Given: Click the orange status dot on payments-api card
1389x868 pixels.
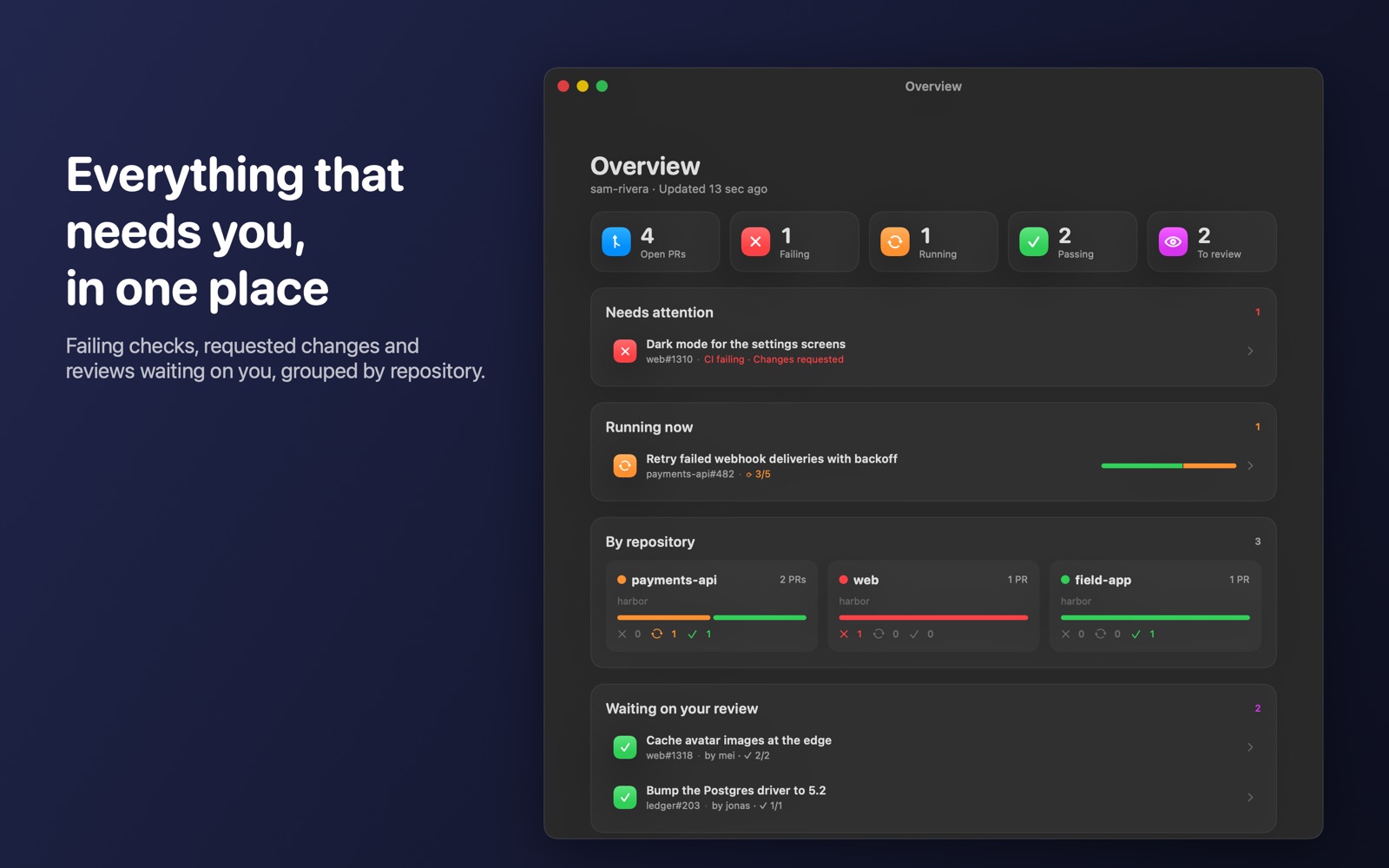Looking at the screenshot, I should click(622, 580).
